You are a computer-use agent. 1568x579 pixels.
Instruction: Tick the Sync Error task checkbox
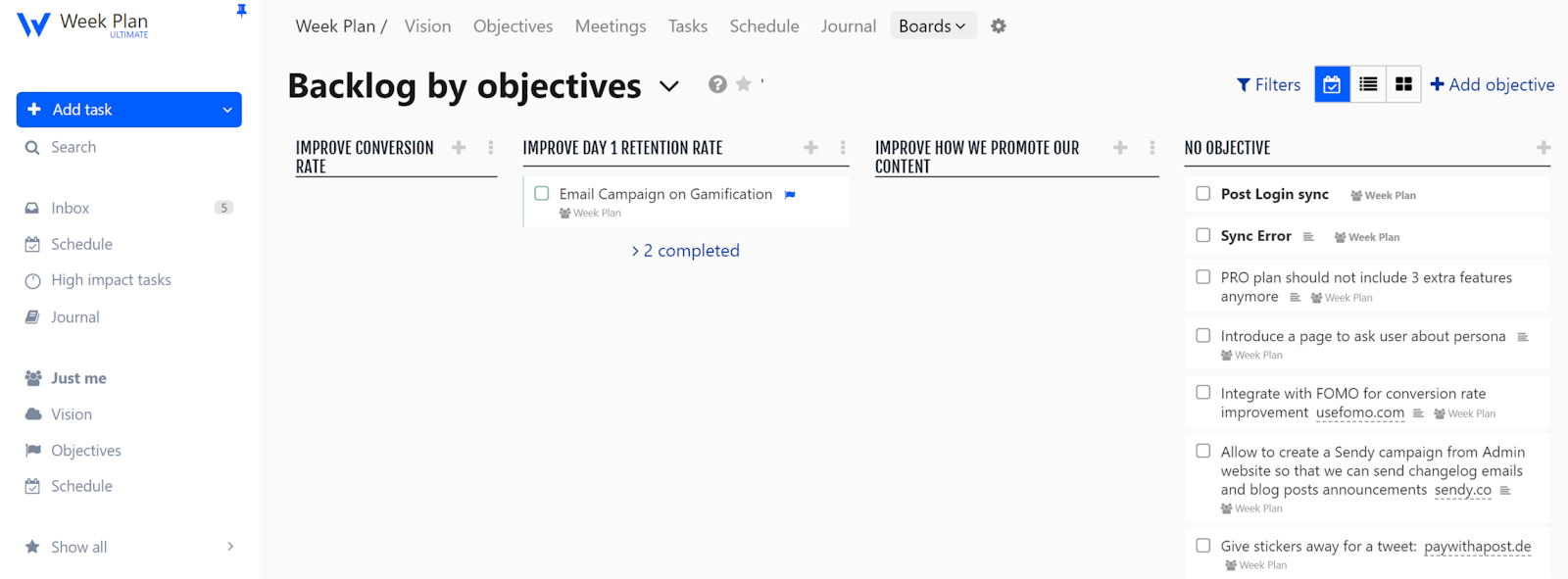coord(1203,235)
